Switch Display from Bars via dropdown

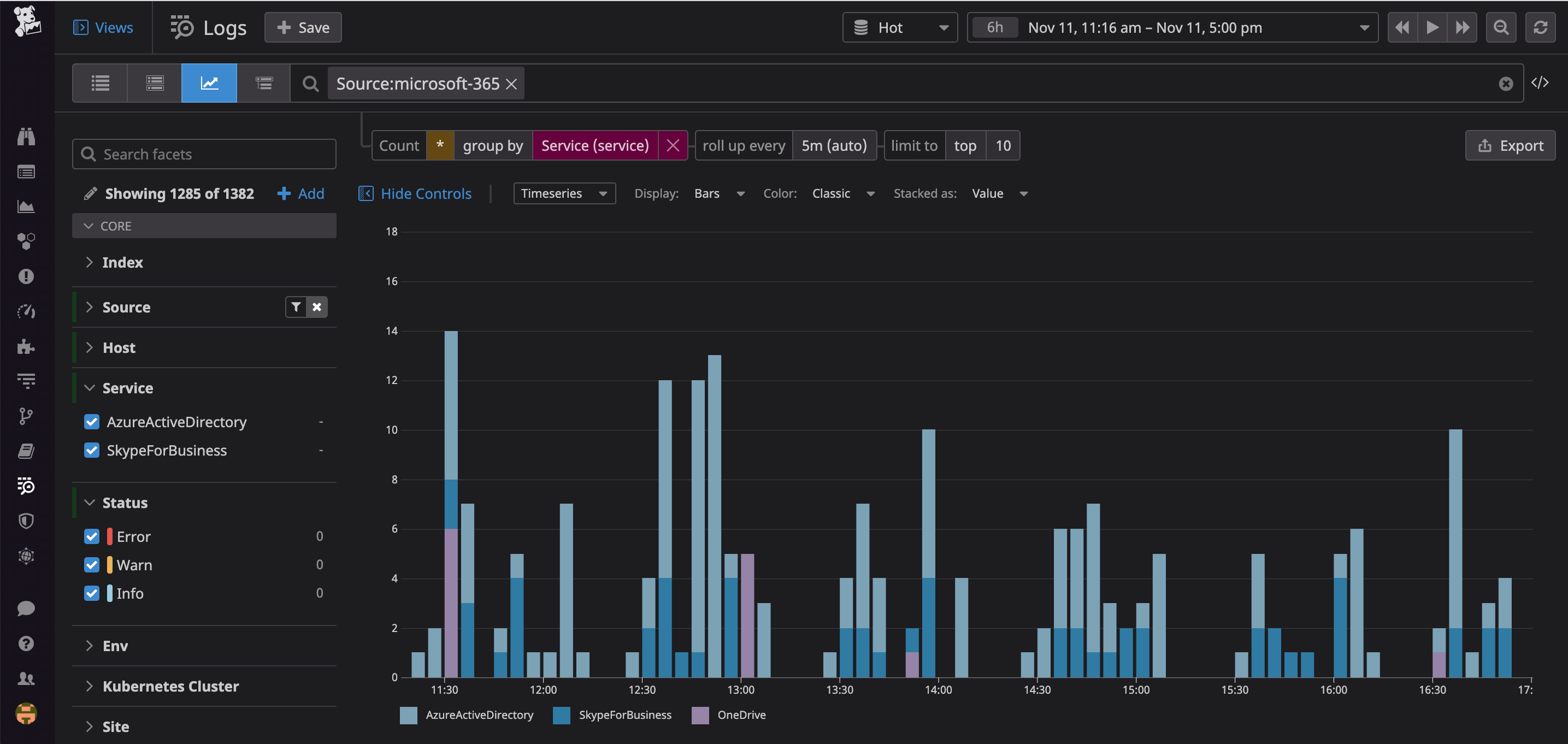pos(720,193)
